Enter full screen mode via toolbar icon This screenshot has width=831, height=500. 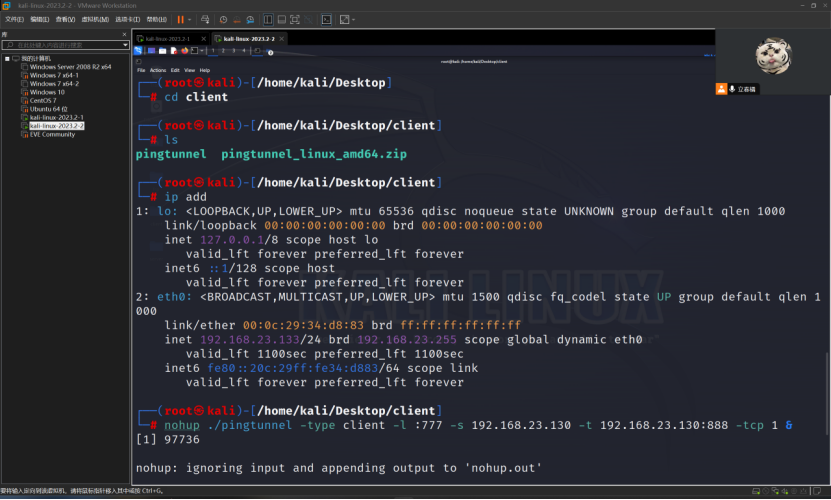click(x=295, y=20)
